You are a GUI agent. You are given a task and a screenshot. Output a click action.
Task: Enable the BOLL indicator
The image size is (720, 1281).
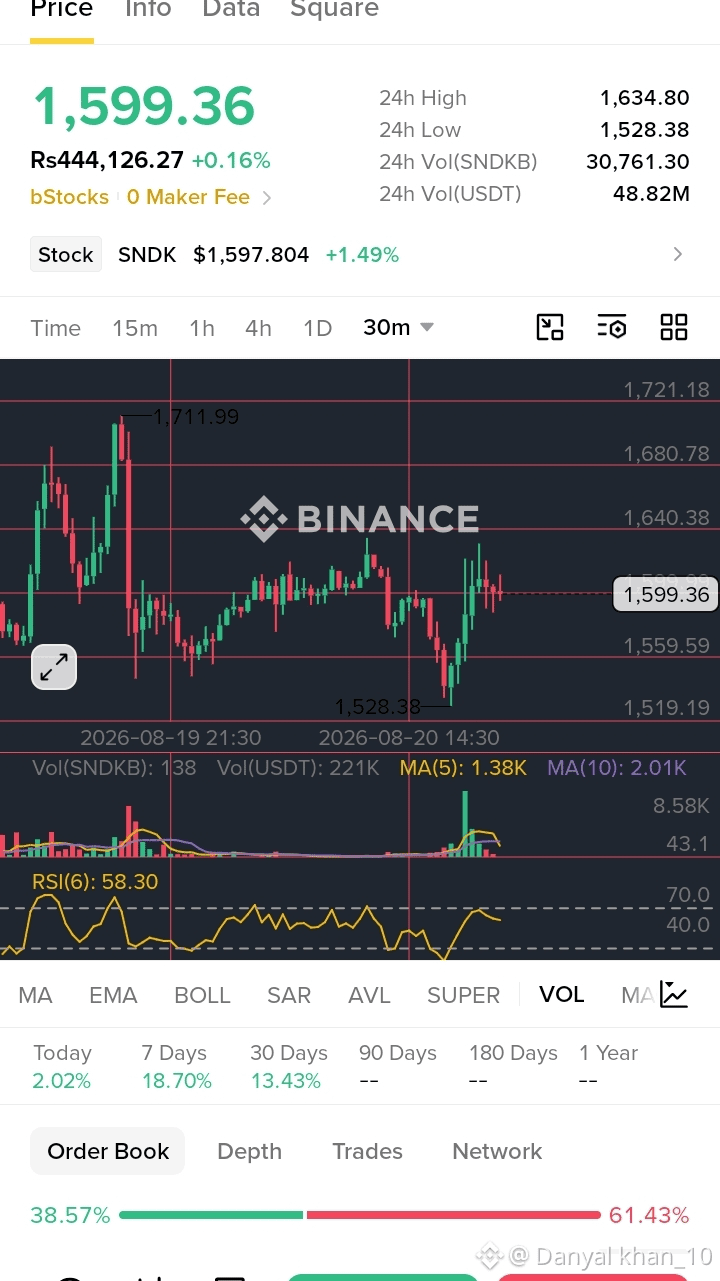click(202, 995)
